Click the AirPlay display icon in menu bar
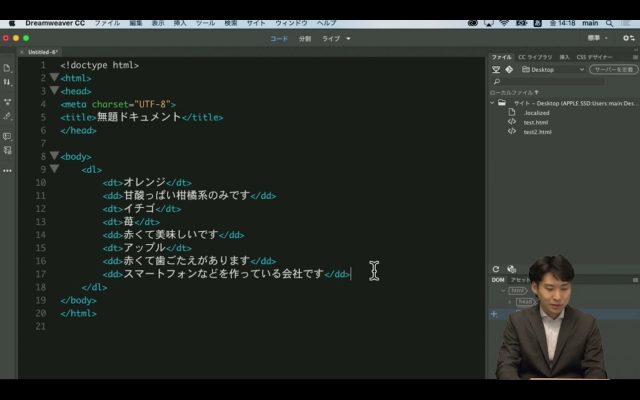 click(x=489, y=23)
